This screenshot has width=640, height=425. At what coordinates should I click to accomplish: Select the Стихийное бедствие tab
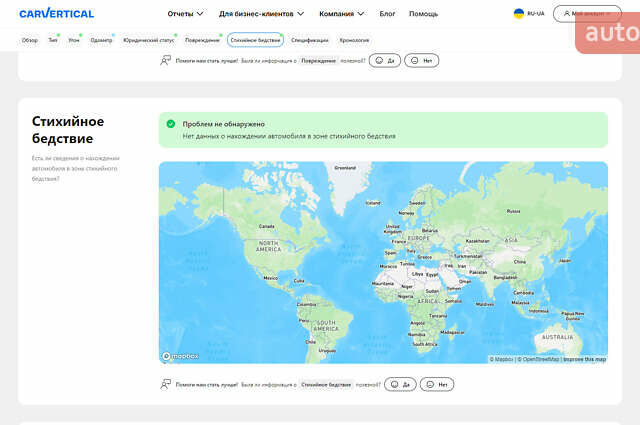coord(256,40)
